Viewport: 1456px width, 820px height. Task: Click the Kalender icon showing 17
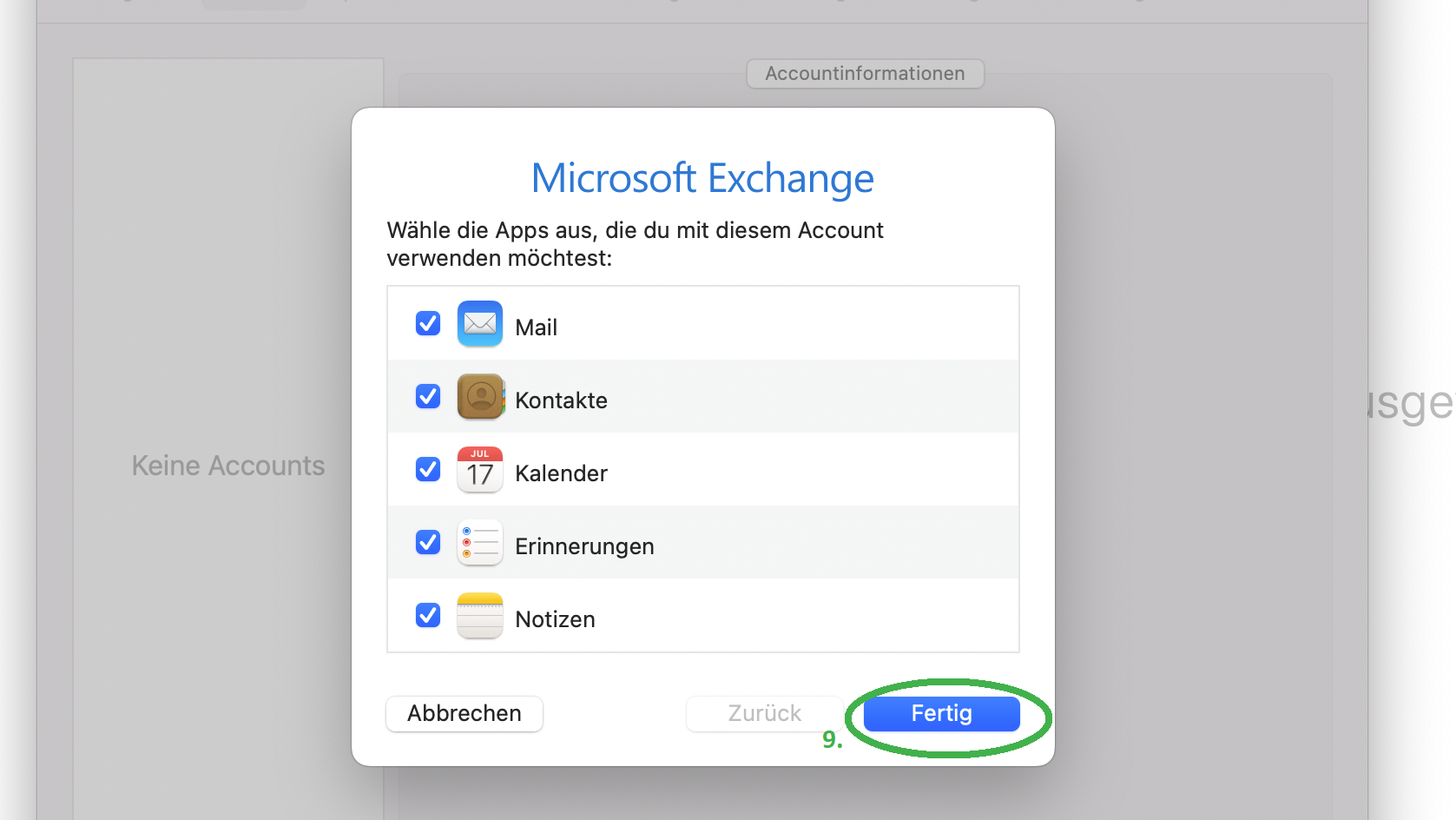pyautogui.click(x=479, y=470)
